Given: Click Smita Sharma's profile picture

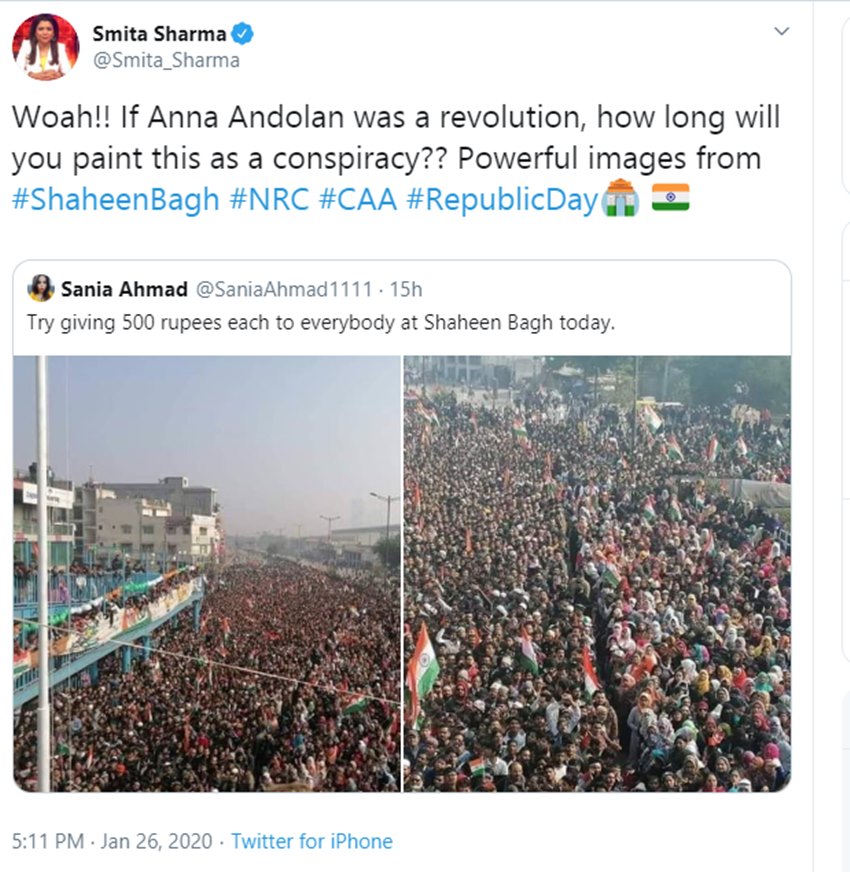Looking at the screenshot, I should pyautogui.click(x=45, y=46).
